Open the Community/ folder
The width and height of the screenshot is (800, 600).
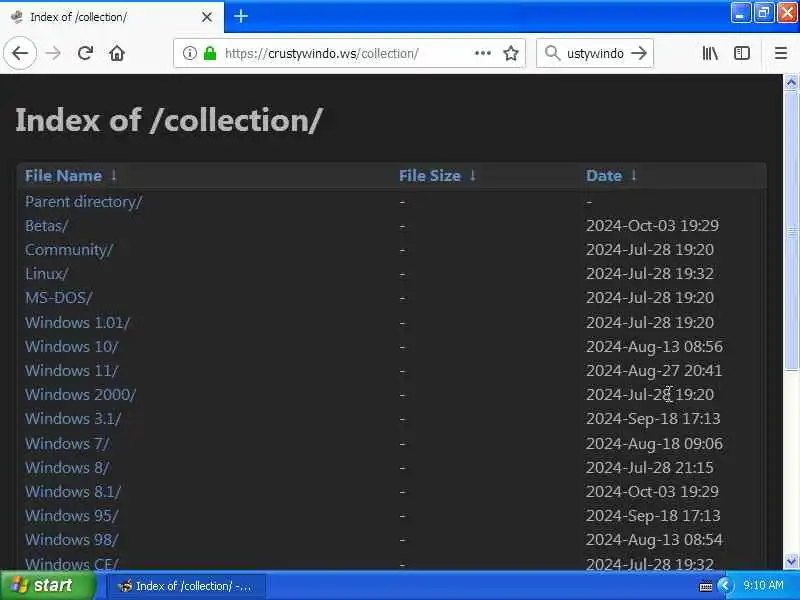[69, 249]
